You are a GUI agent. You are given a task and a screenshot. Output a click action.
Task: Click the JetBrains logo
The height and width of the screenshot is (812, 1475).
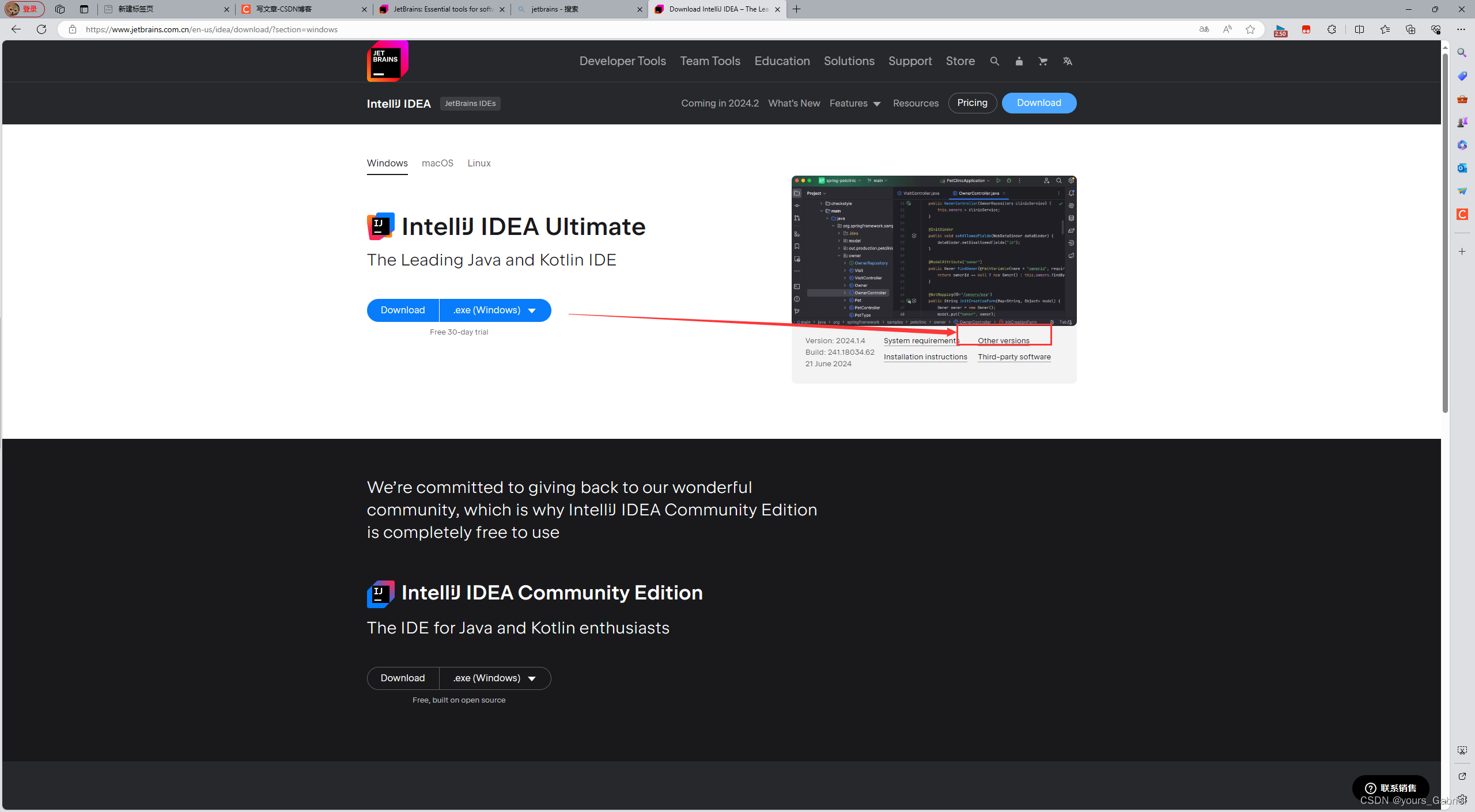[387, 61]
